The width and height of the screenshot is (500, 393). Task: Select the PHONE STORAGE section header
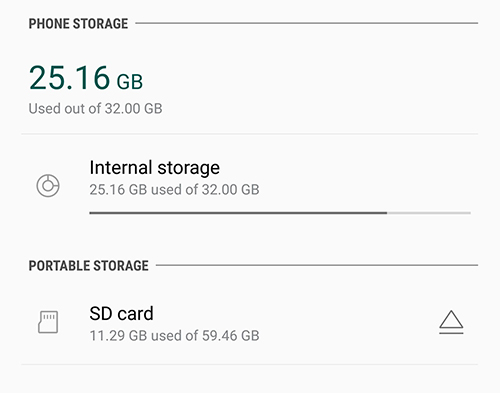click(78, 24)
